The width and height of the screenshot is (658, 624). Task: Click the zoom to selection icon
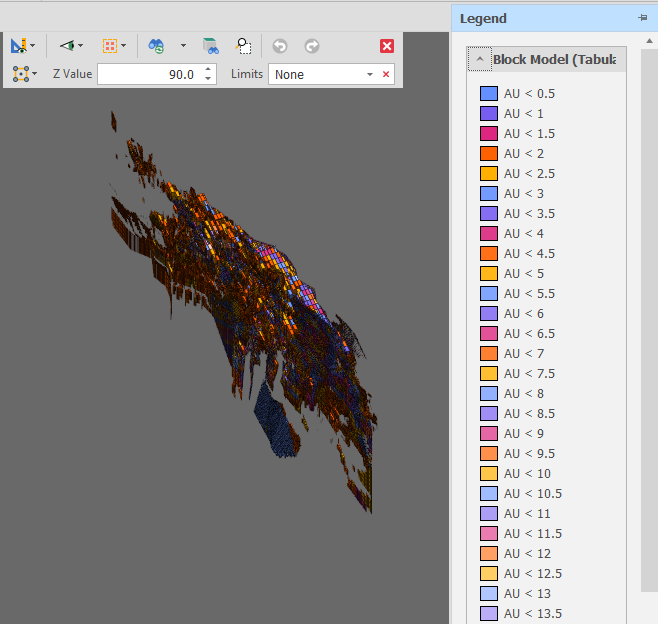coord(243,46)
